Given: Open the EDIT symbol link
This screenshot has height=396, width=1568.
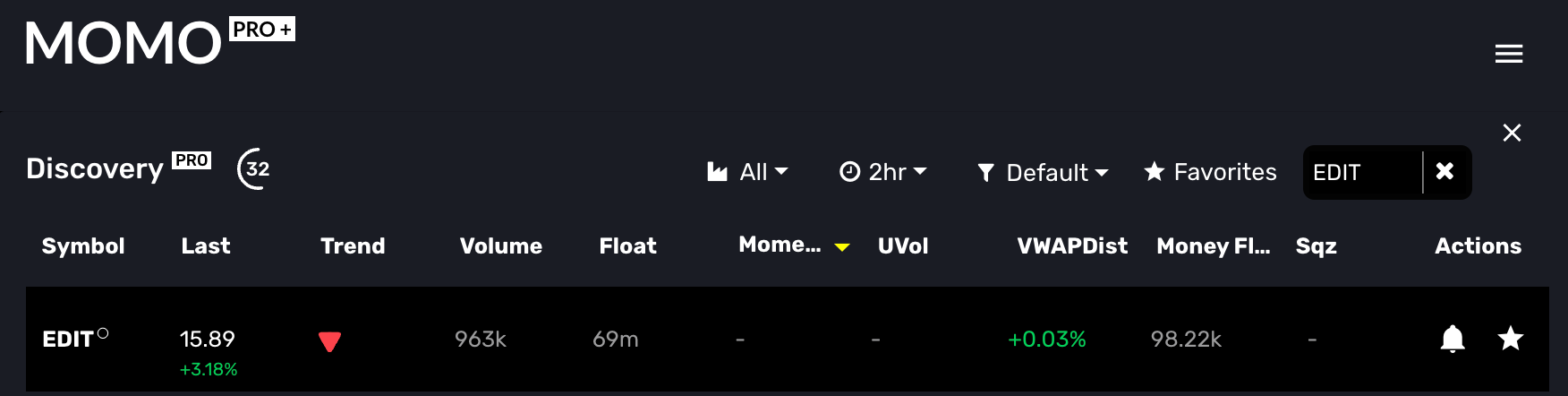Looking at the screenshot, I should (x=68, y=340).
